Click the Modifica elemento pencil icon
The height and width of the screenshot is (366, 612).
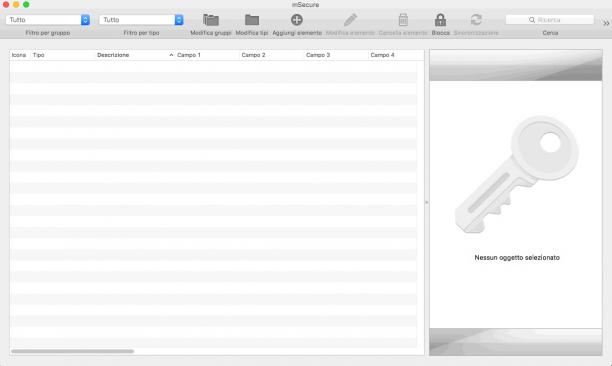point(350,20)
